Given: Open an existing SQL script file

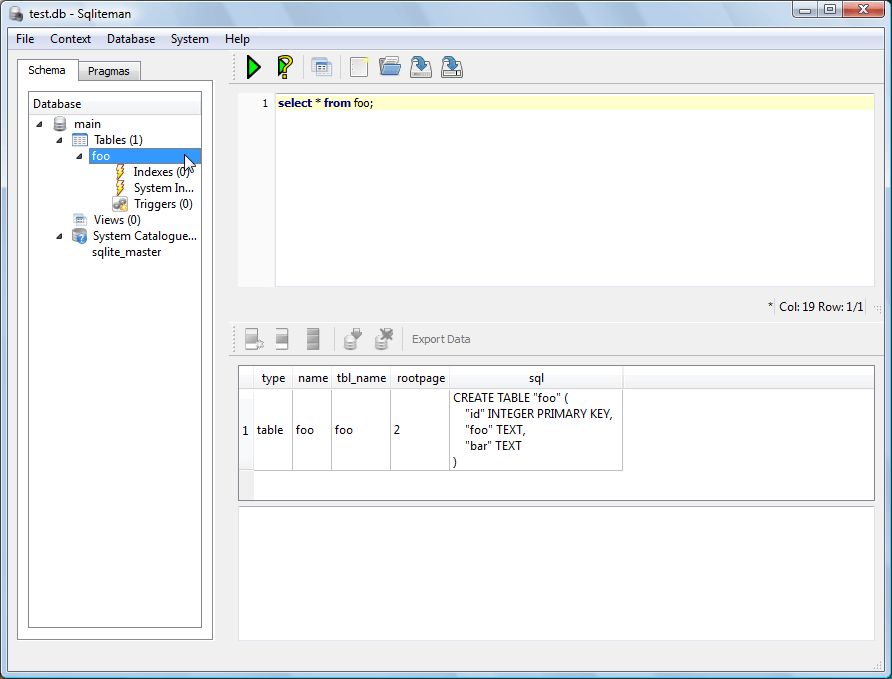Looking at the screenshot, I should [x=389, y=66].
